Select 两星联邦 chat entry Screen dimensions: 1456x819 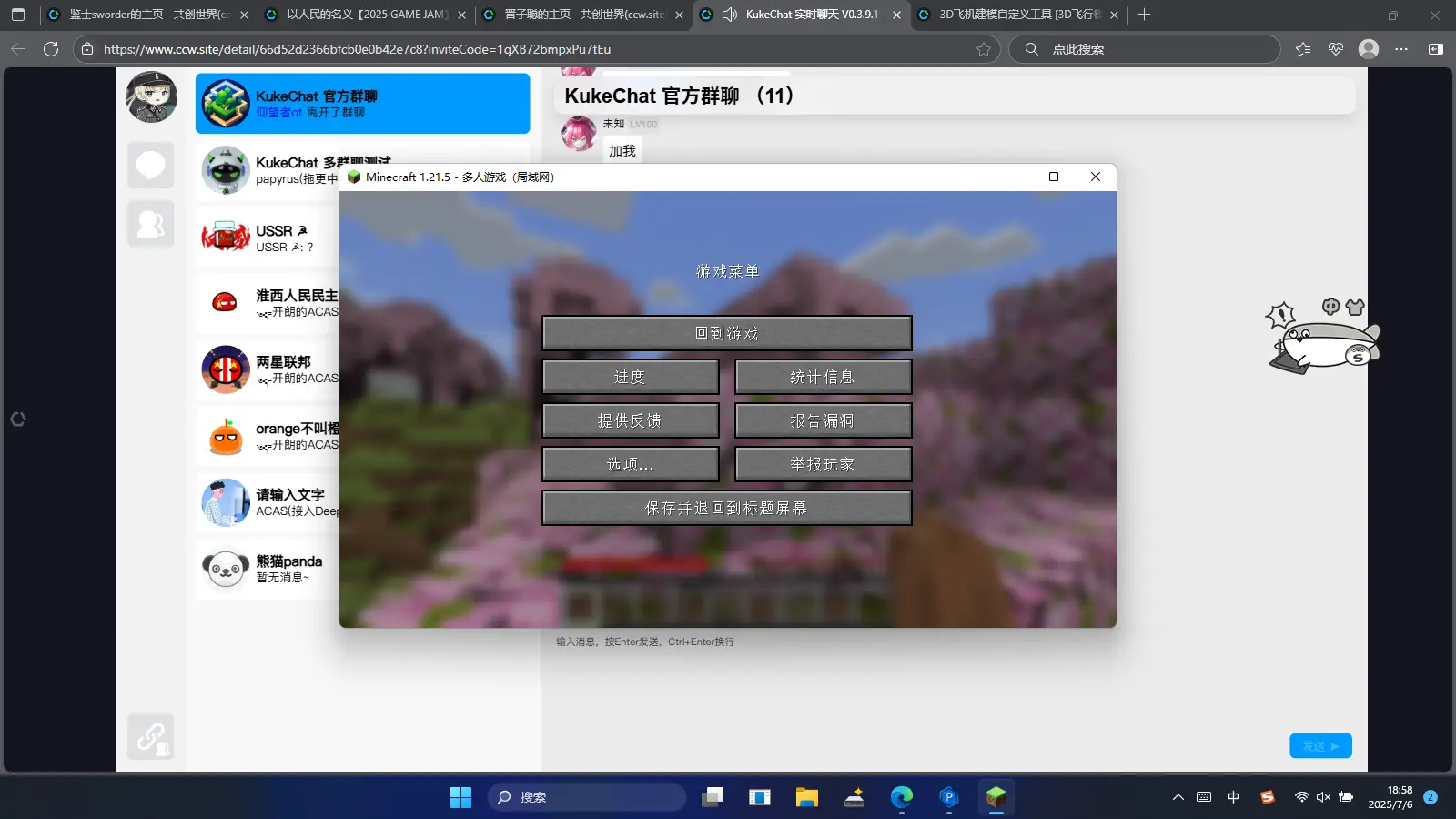pyautogui.click(x=268, y=369)
